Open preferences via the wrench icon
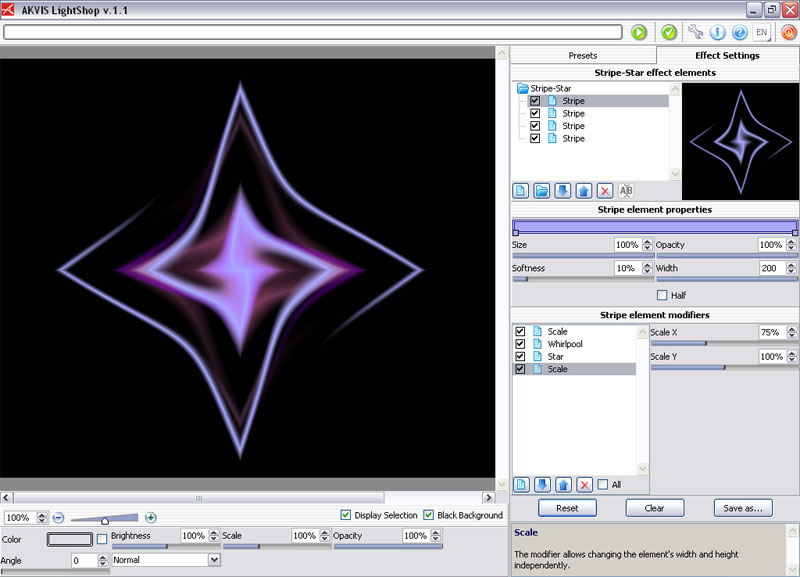This screenshot has width=800, height=577. pos(696,32)
